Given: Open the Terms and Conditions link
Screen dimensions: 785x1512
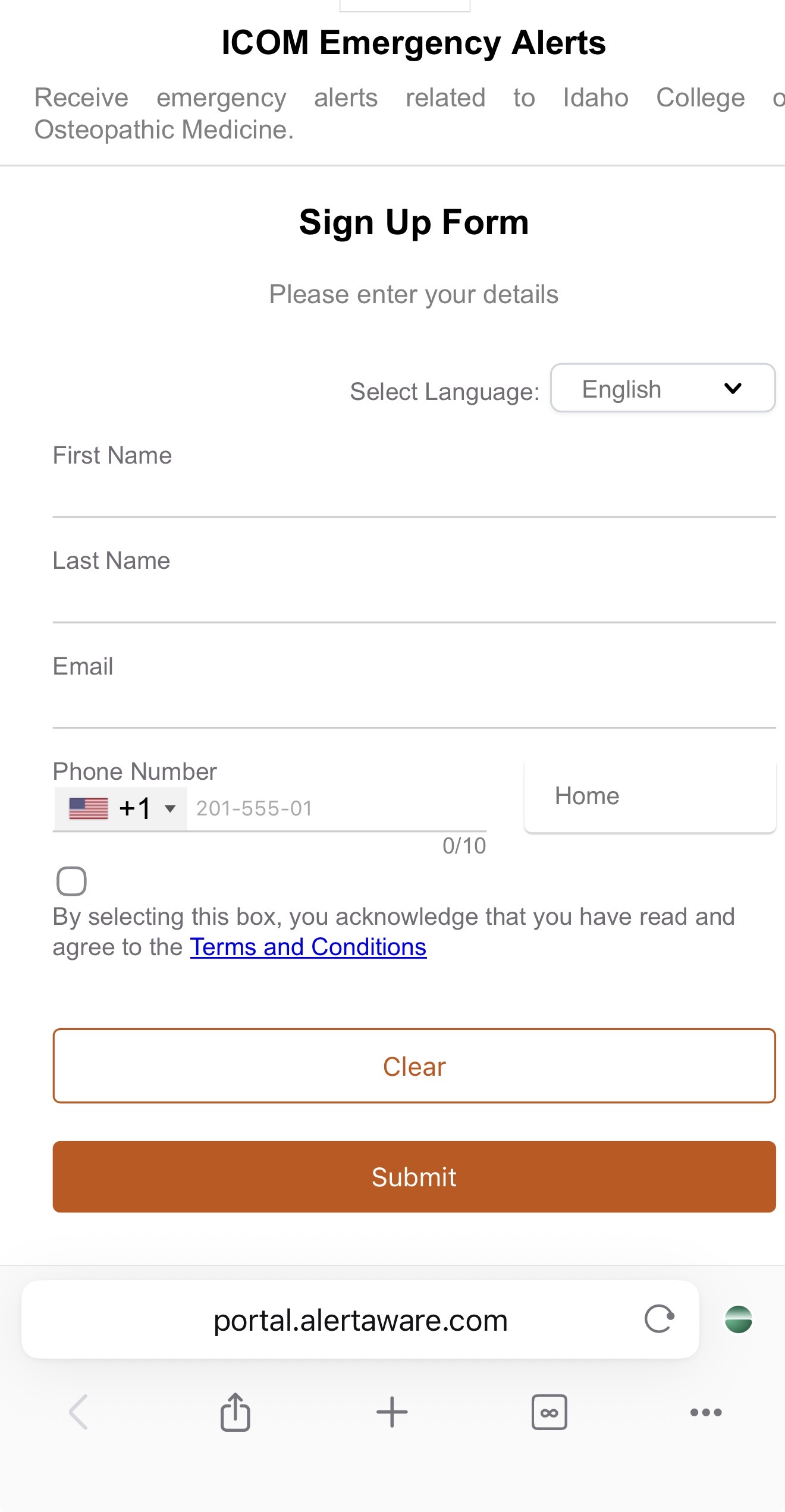Looking at the screenshot, I should pos(308,947).
